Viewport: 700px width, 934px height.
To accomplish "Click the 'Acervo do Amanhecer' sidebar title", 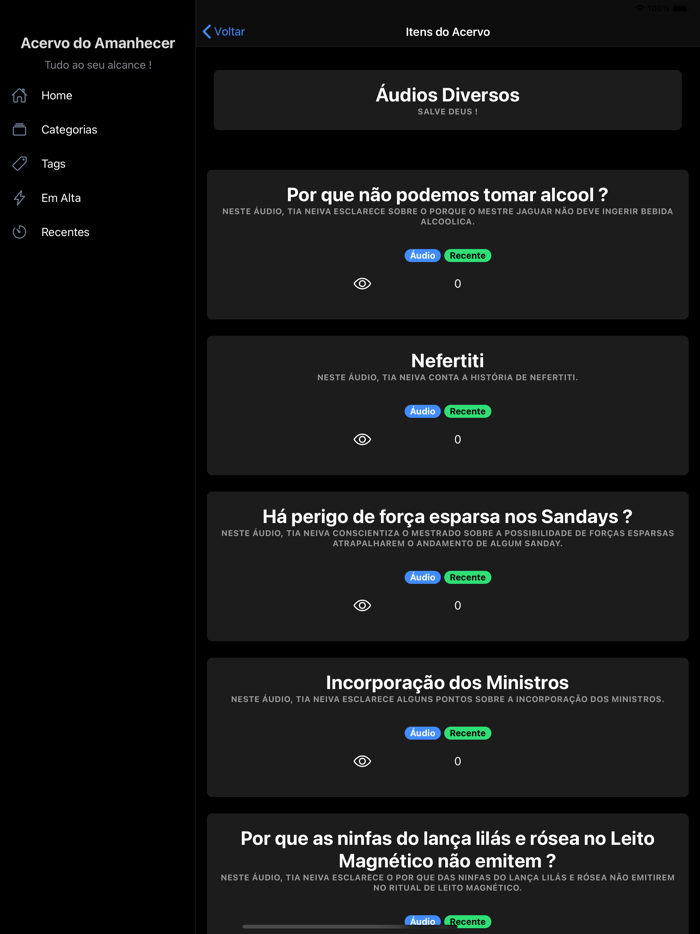I will point(98,43).
